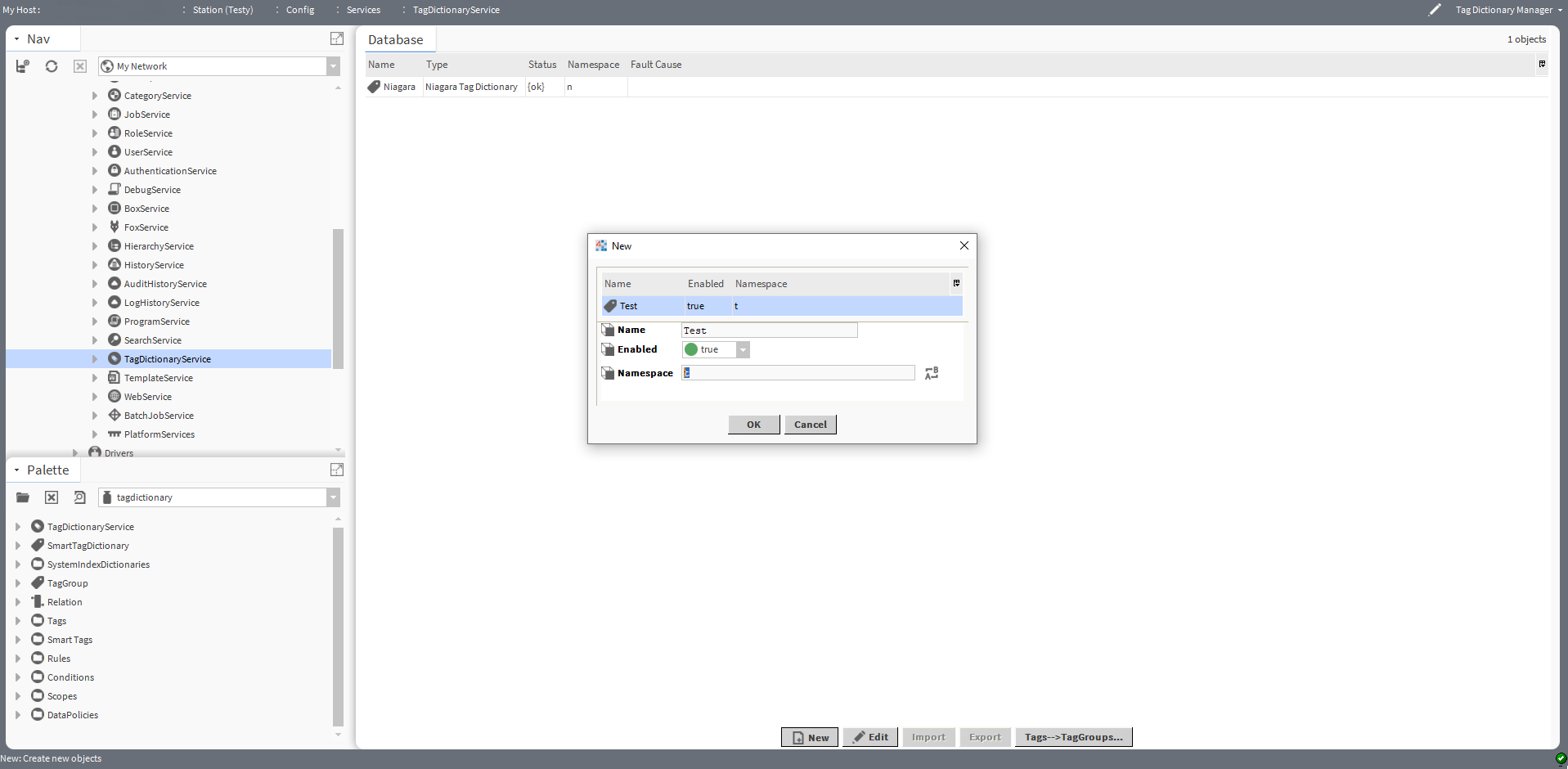Click the Tags-->TagGroups button
This screenshot has width=1568, height=769.
pos(1073,737)
